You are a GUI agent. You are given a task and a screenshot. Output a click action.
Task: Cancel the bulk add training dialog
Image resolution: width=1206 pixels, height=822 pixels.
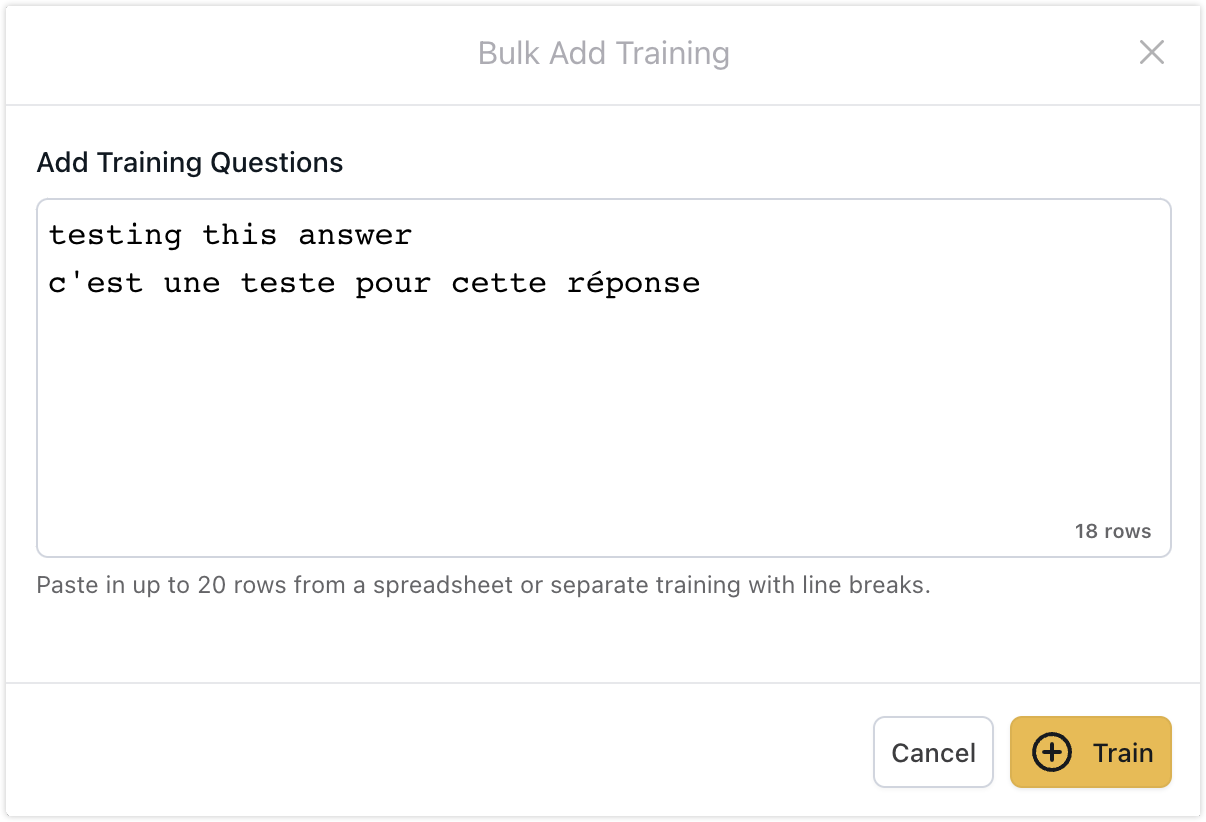(933, 753)
